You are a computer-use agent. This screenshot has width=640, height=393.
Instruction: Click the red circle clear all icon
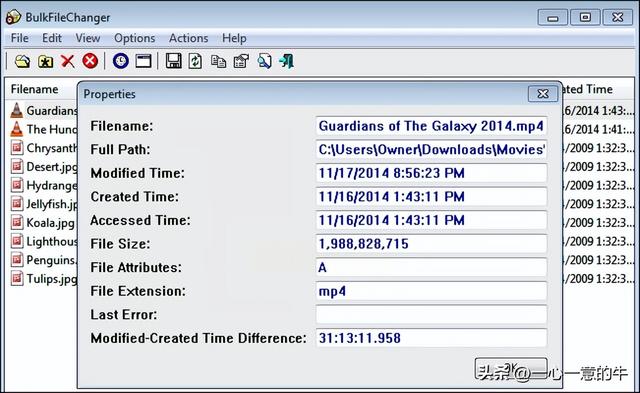point(90,61)
